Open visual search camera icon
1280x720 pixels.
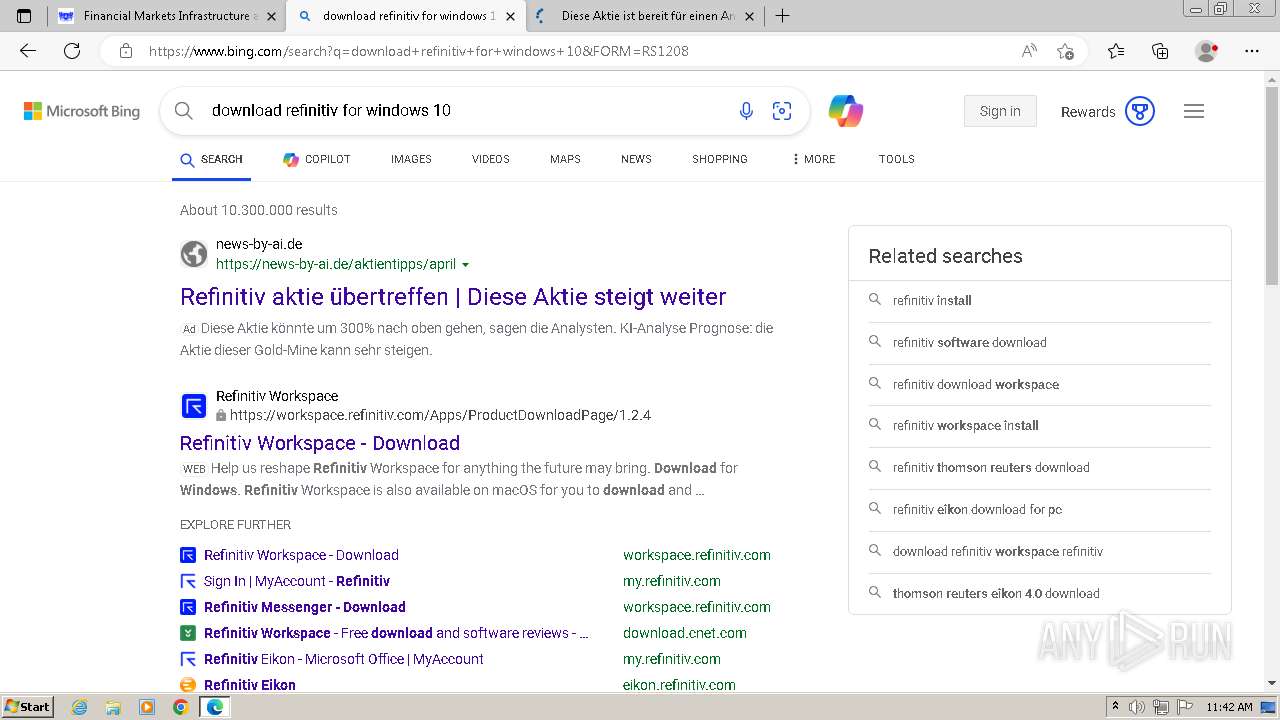click(x=782, y=111)
